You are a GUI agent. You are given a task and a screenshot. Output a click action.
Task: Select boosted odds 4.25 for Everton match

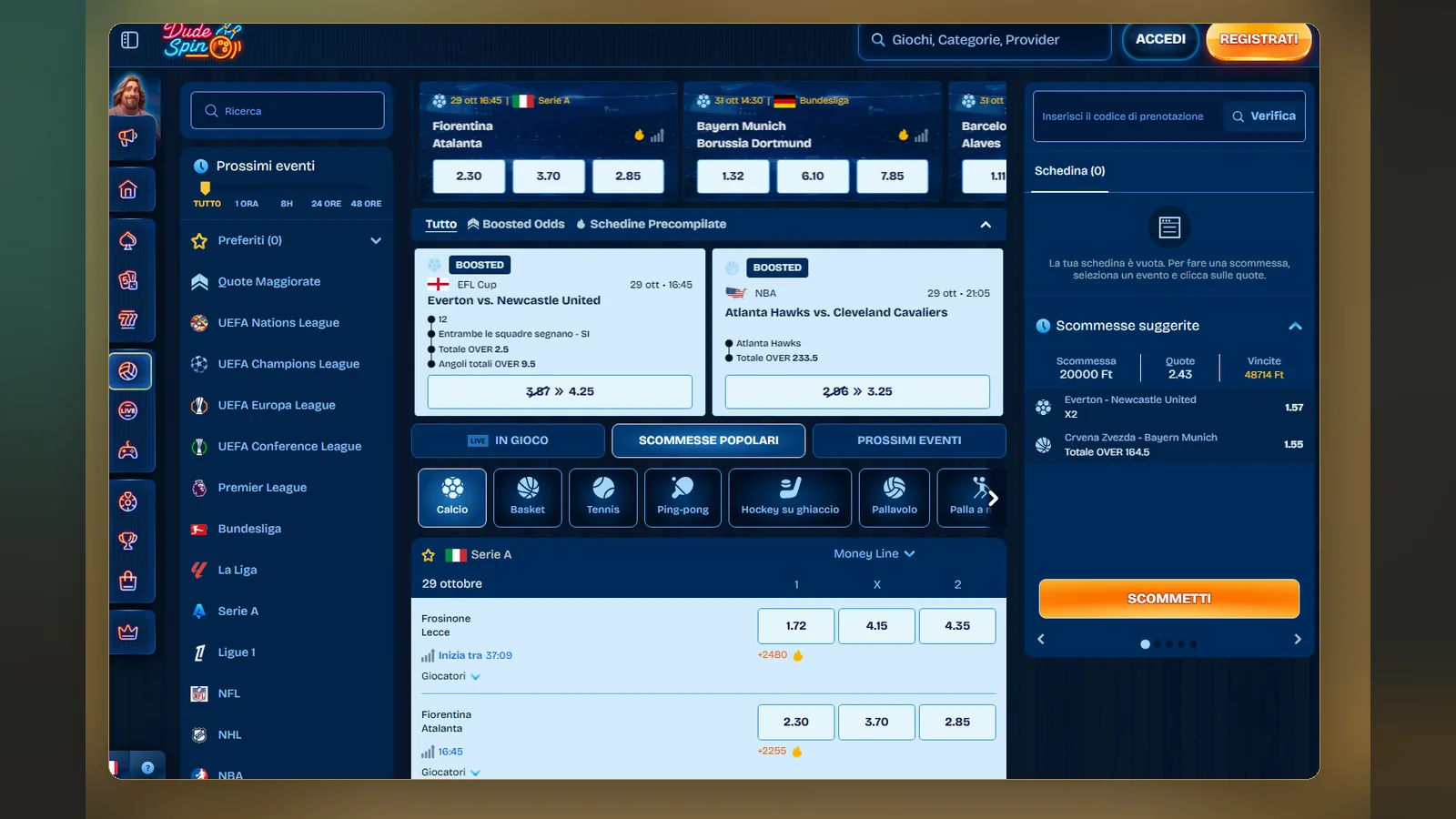[560, 391]
